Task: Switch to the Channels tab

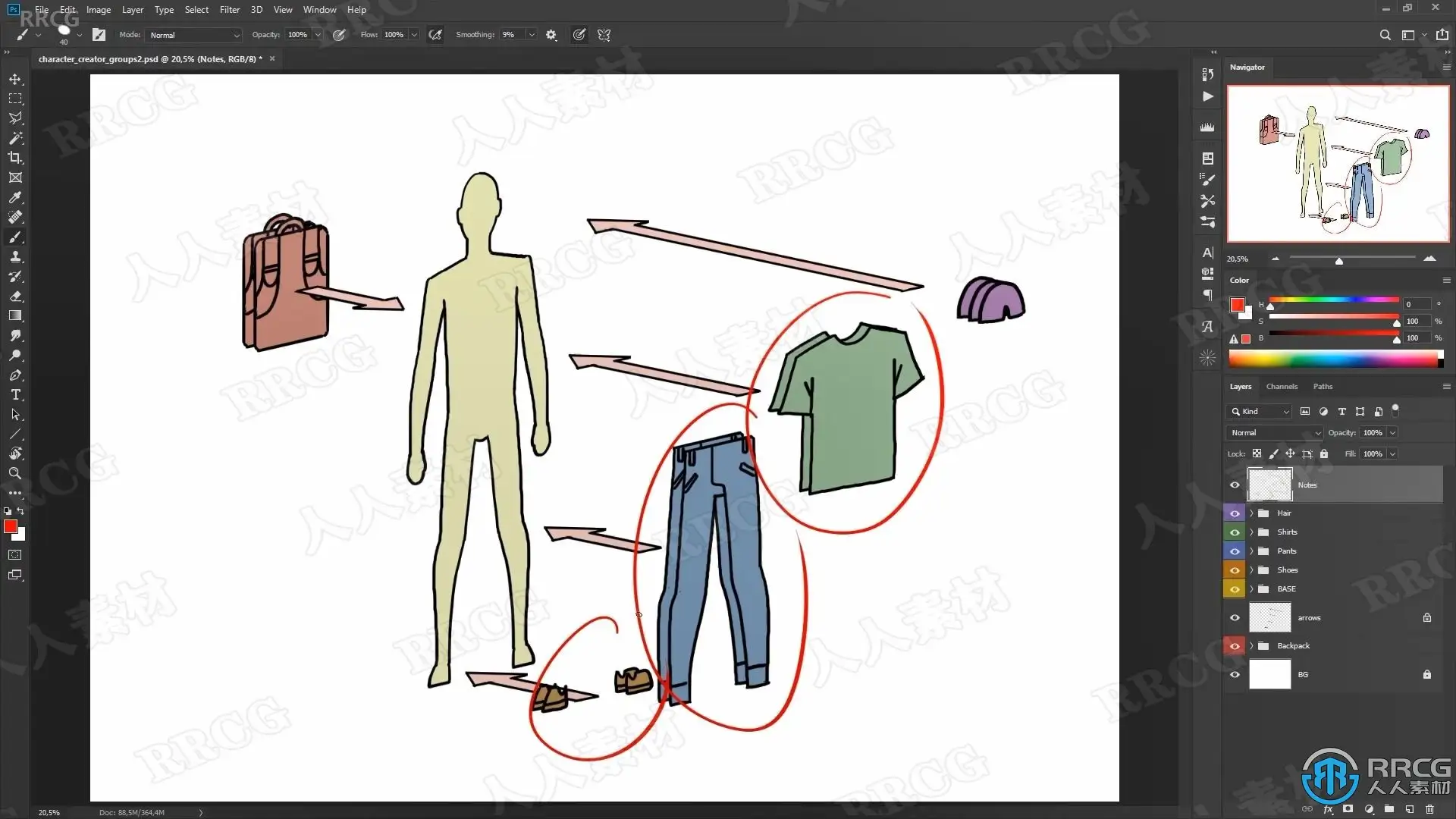Action: pyautogui.click(x=1282, y=387)
